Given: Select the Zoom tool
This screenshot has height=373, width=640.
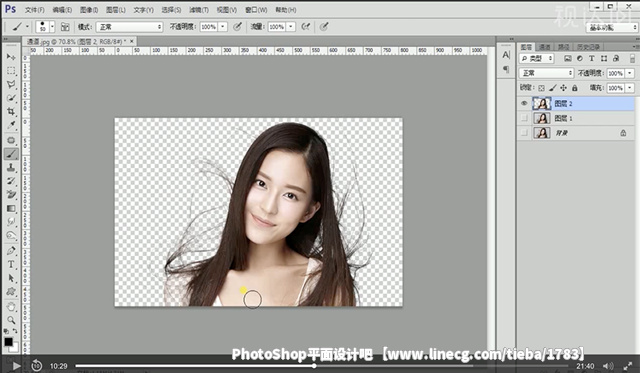Looking at the screenshot, I should coord(11,320).
